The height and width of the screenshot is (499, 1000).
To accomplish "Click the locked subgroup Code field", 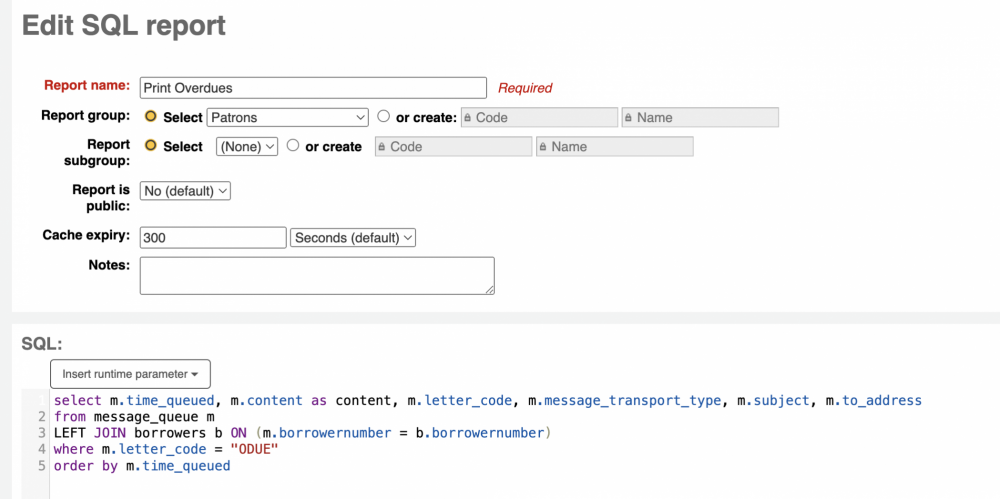I will pyautogui.click(x=453, y=147).
